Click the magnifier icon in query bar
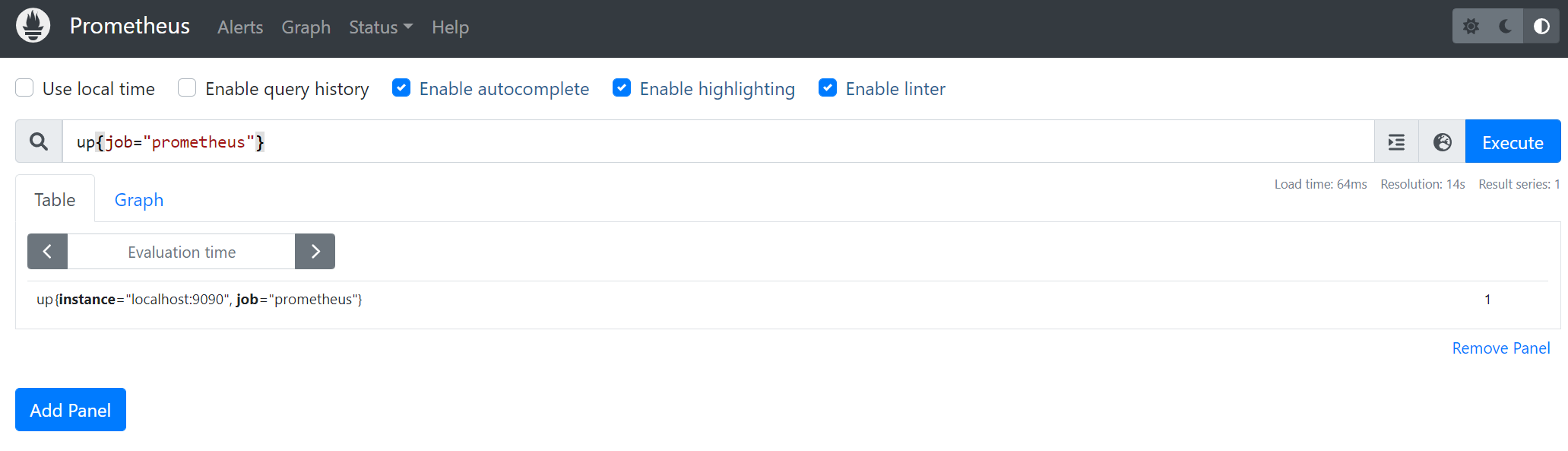Screen dimensions: 1568x451 click(38, 141)
